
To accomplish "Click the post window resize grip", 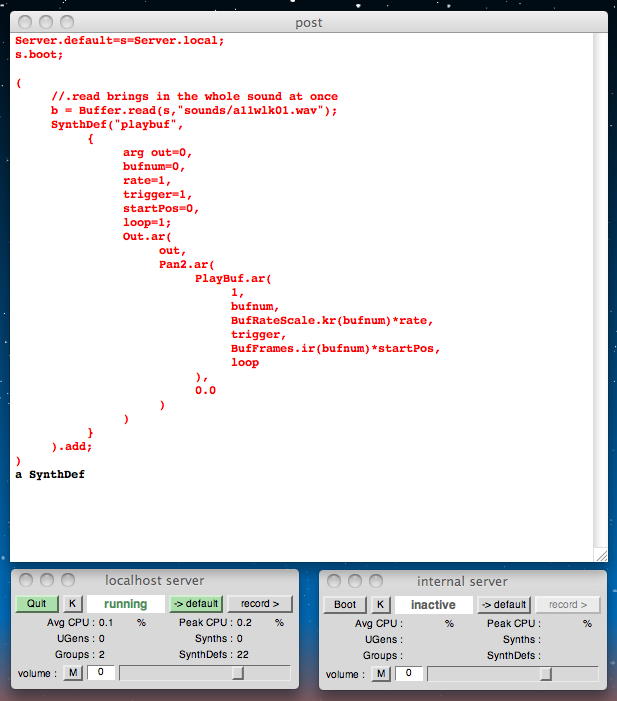I will point(601,555).
